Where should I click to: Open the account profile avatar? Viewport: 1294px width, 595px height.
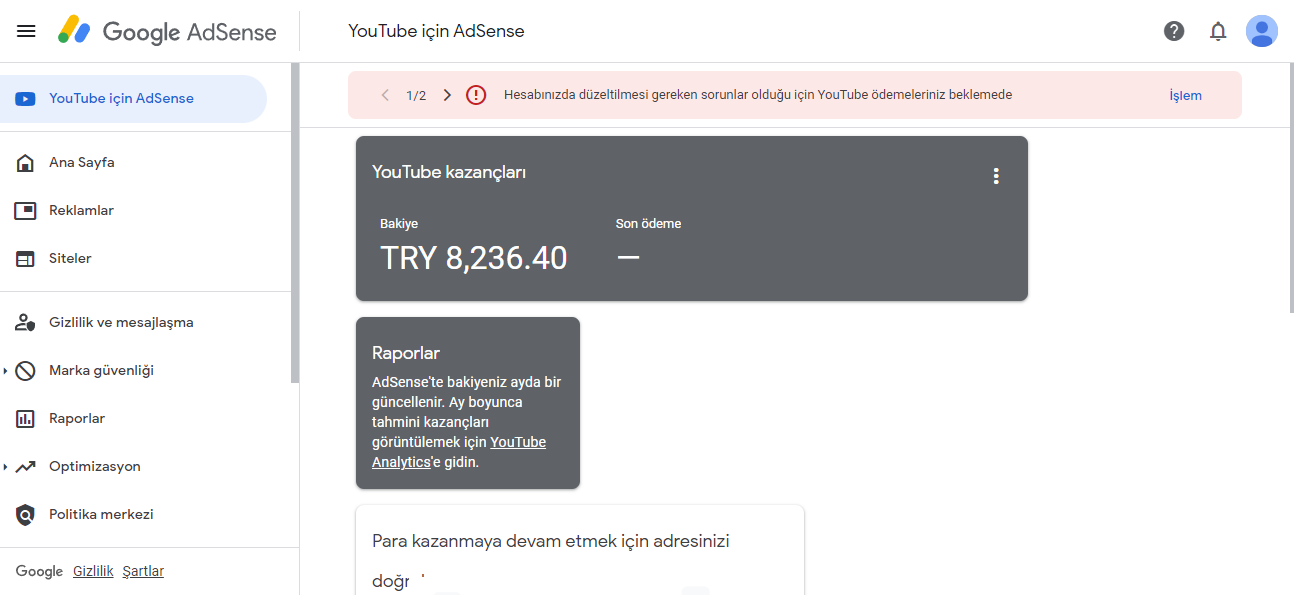[x=1262, y=31]
